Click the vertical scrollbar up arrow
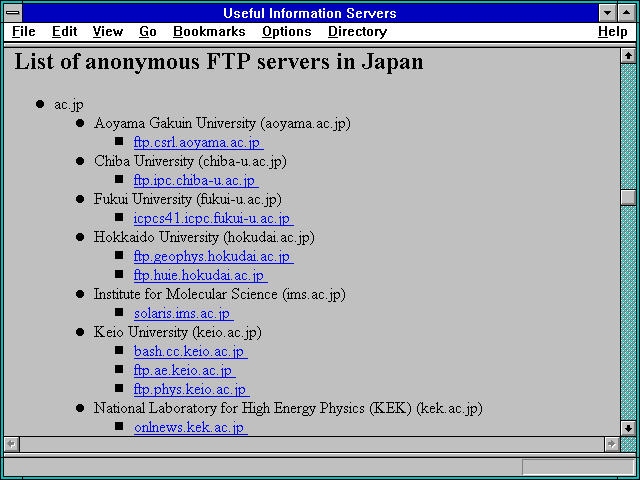Viewport: 640px width, 480px height. 628,56
